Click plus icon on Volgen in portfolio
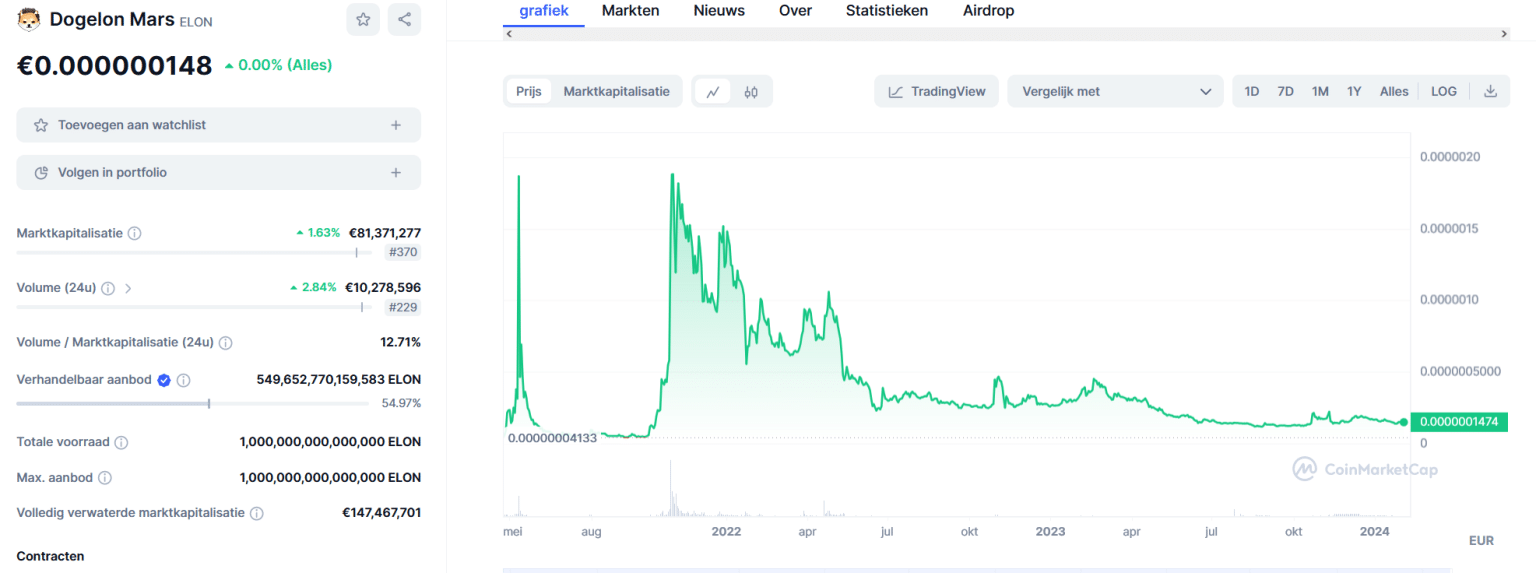 pos(396,173)
